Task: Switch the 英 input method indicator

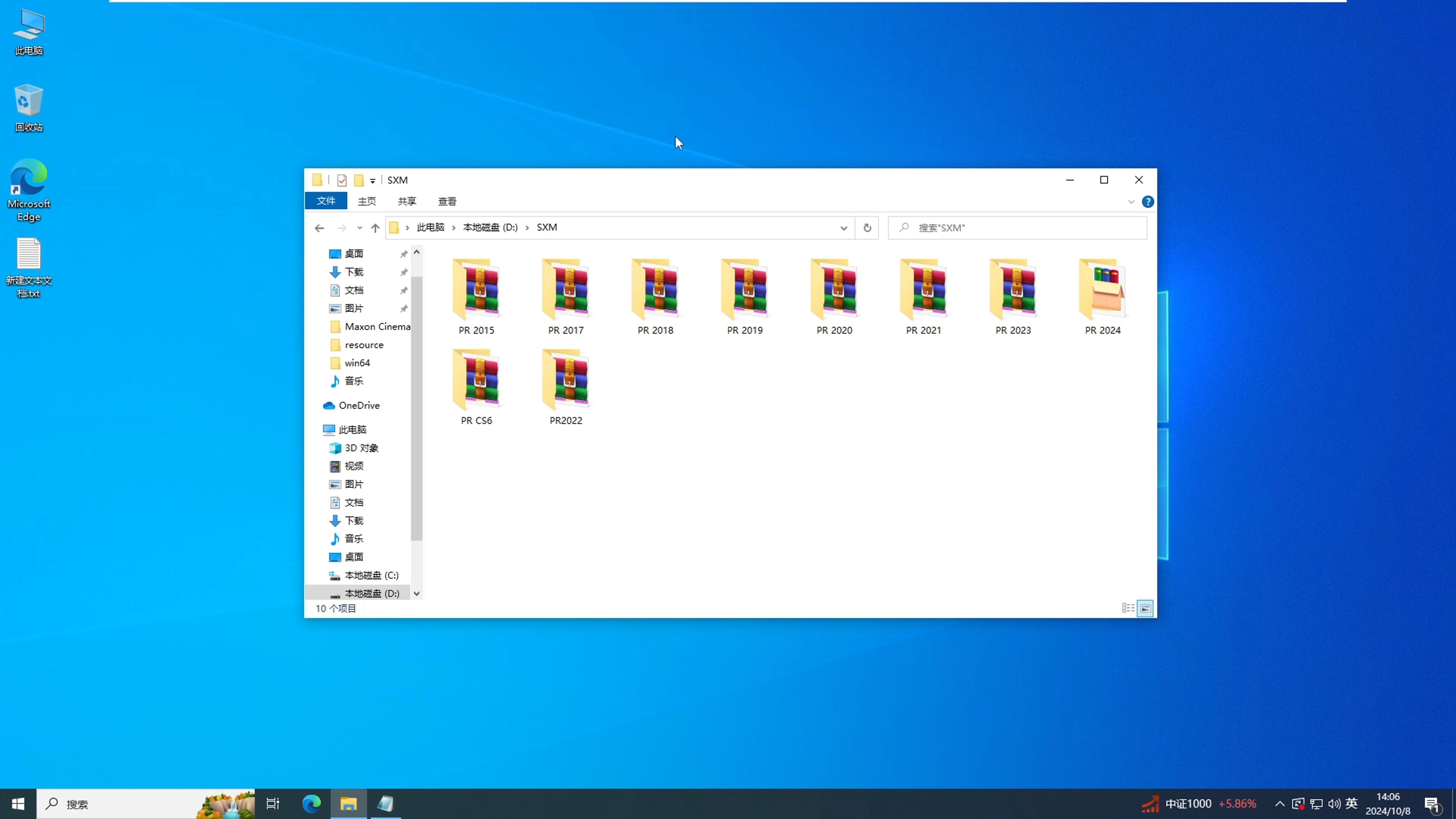Action: (1351, 803)
